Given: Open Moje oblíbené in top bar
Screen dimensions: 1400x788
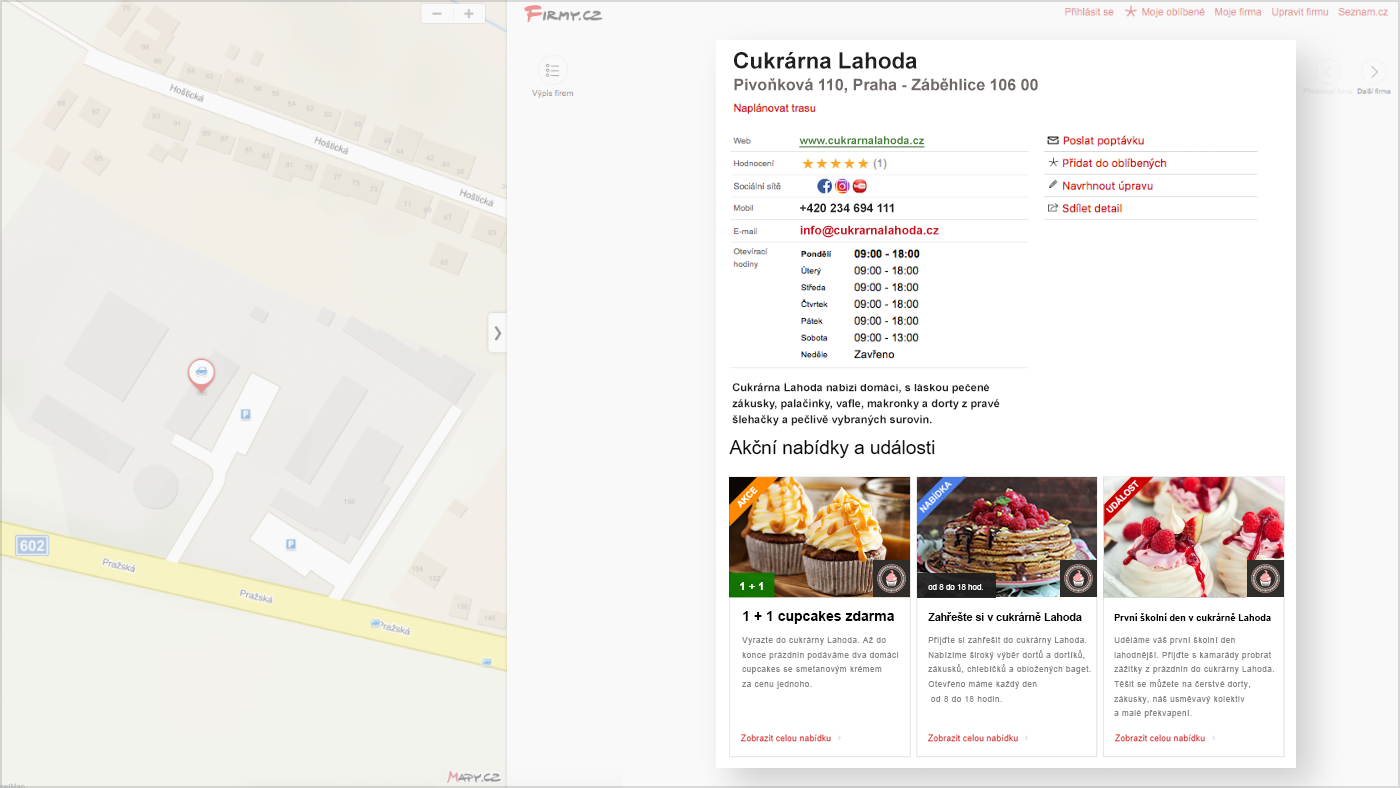Looking at the screenshot, I should click(x=1172, y=12).
